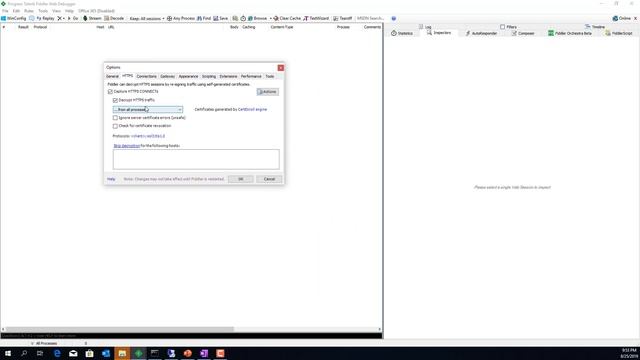Switch to Appearance tab in Options
Screen dimensions: 640x360
coord(188,76)
